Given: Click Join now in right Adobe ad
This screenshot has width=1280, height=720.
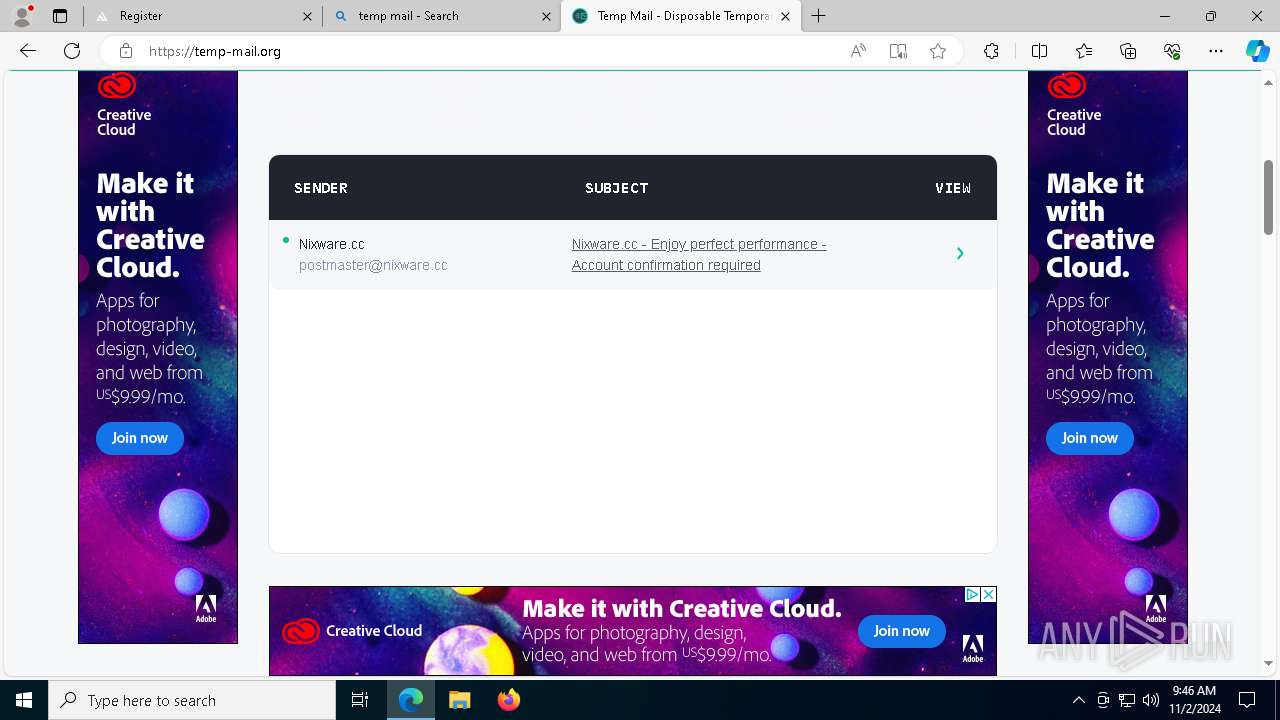Looking at the screenshot, I should click(x=1090, y=438).
